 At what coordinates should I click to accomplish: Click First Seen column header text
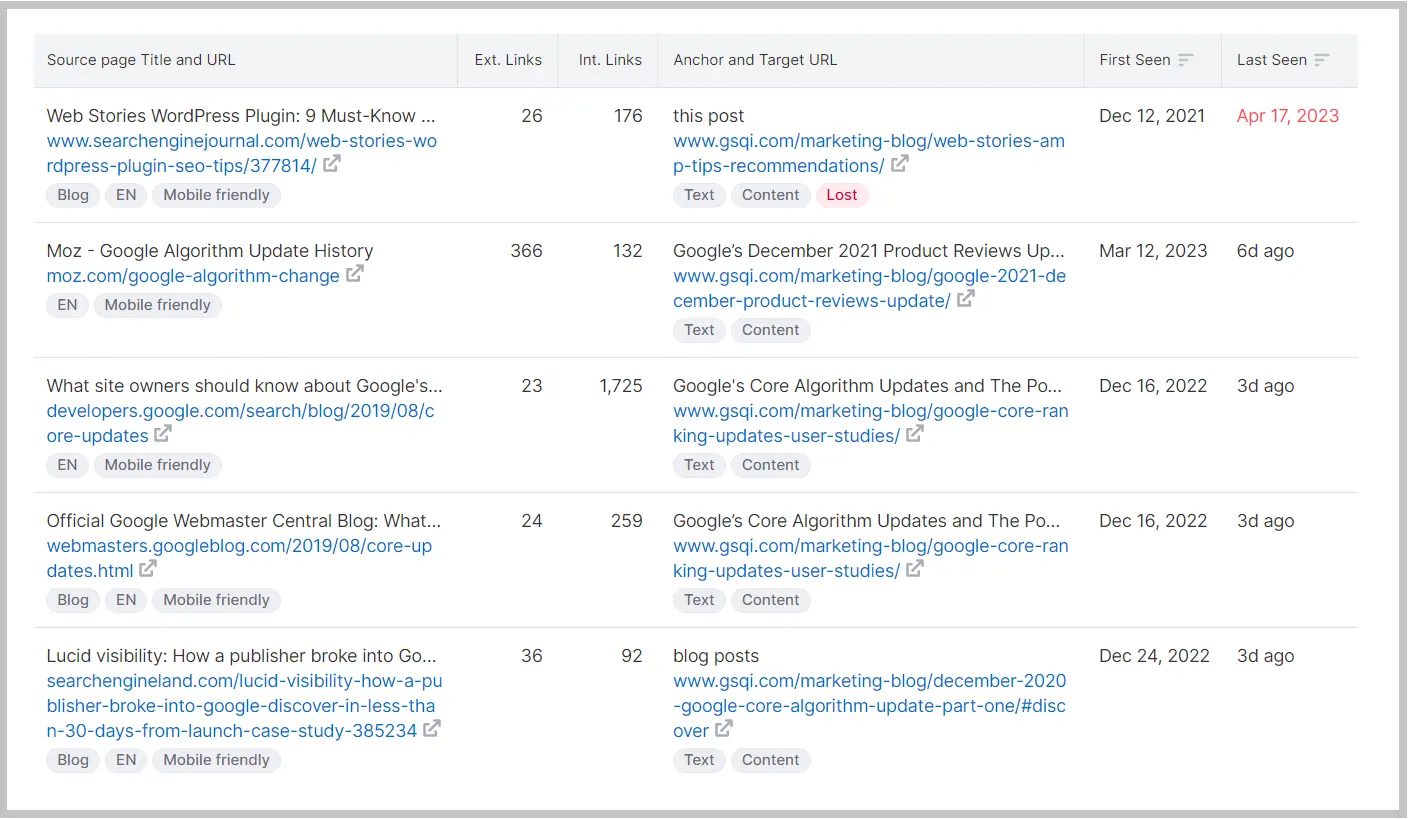click(1135, 60)
